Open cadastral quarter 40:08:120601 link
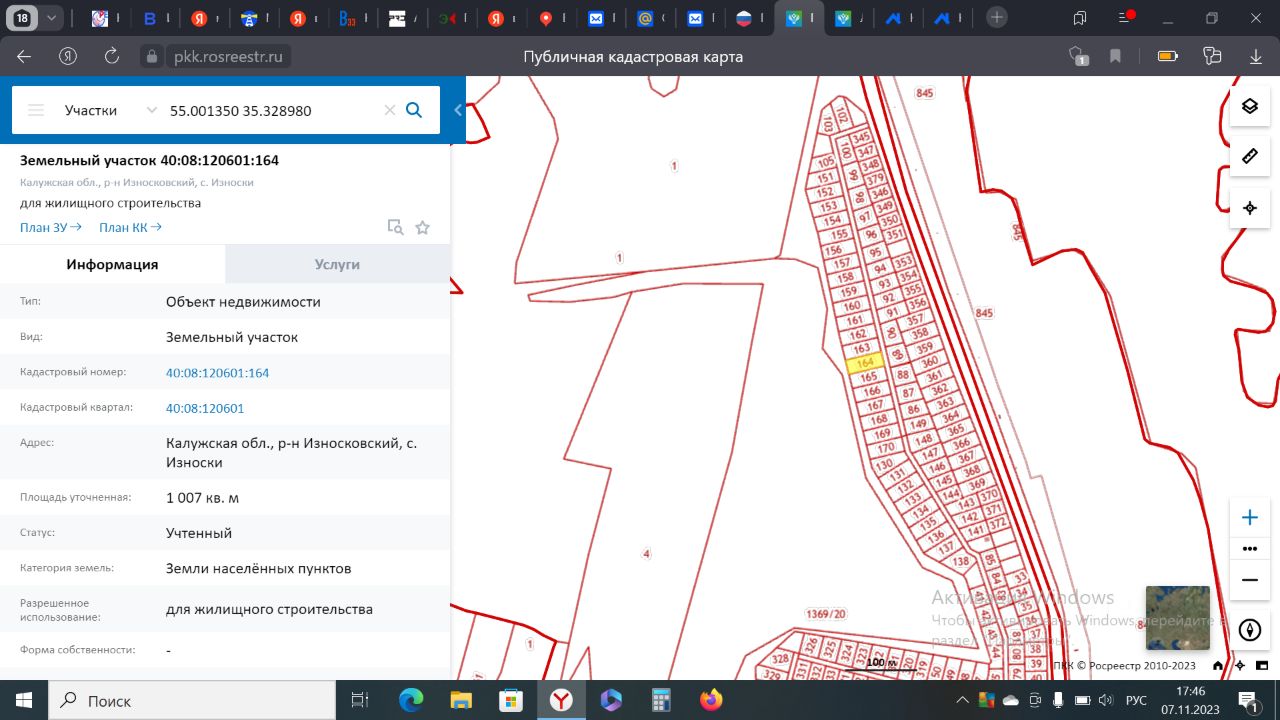1280x720 pixels. (x=205, y=408)
